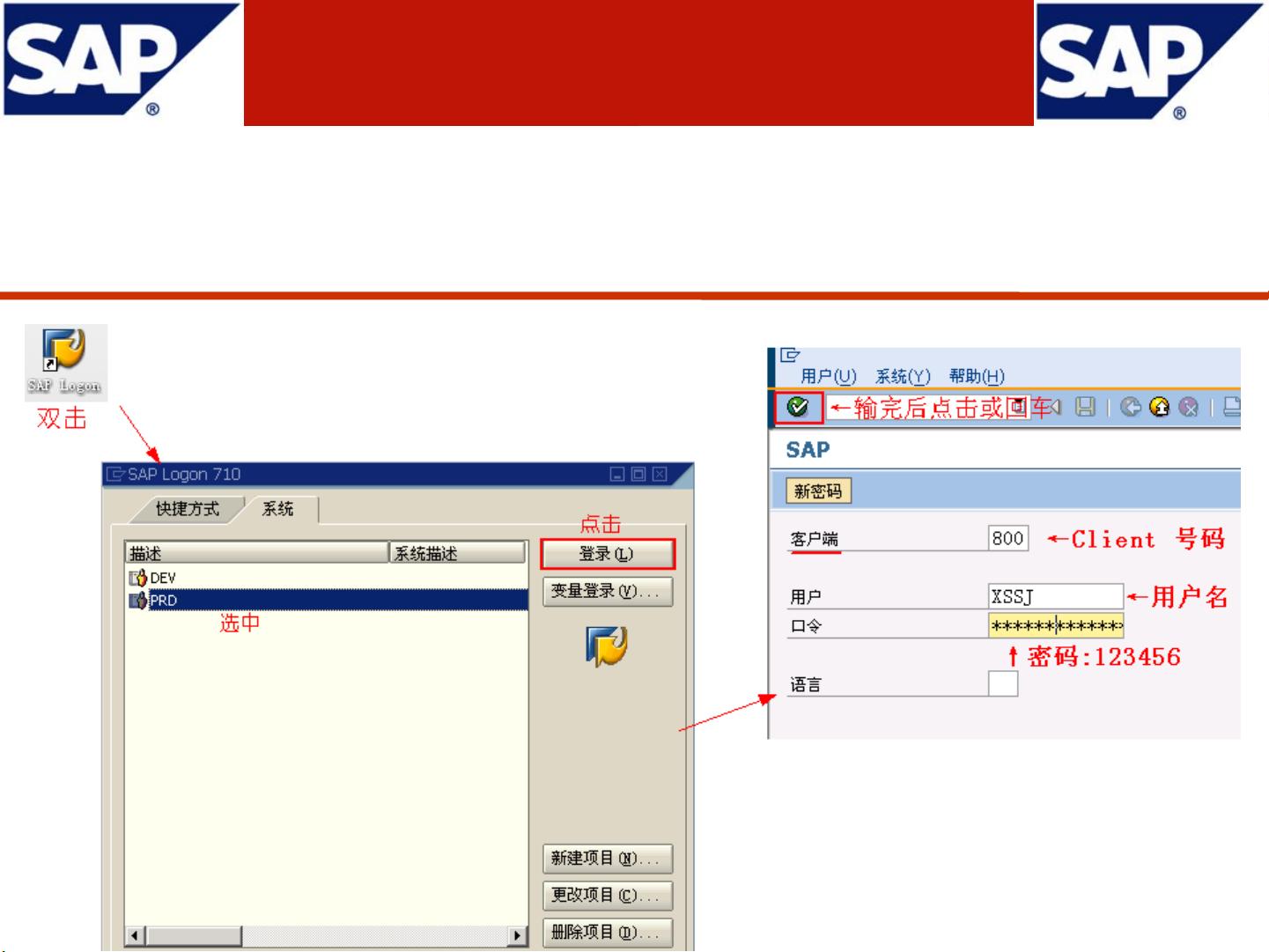Viewport: 1269px width, 952px height.
Task: Click the Print icon in SAP toolbar
Action: pos(1232,407)
